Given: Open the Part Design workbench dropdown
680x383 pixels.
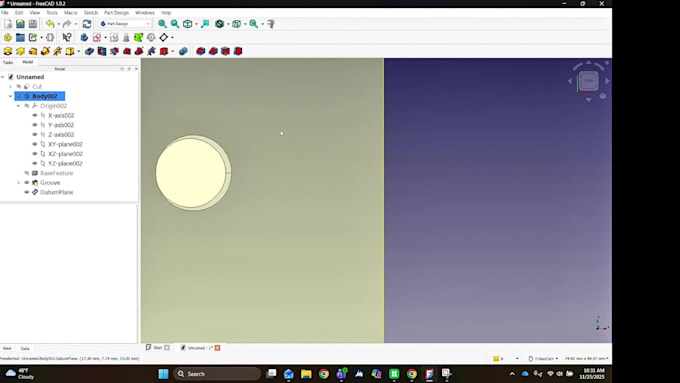Looking at the screenshot, I should (x=125, y=24).
